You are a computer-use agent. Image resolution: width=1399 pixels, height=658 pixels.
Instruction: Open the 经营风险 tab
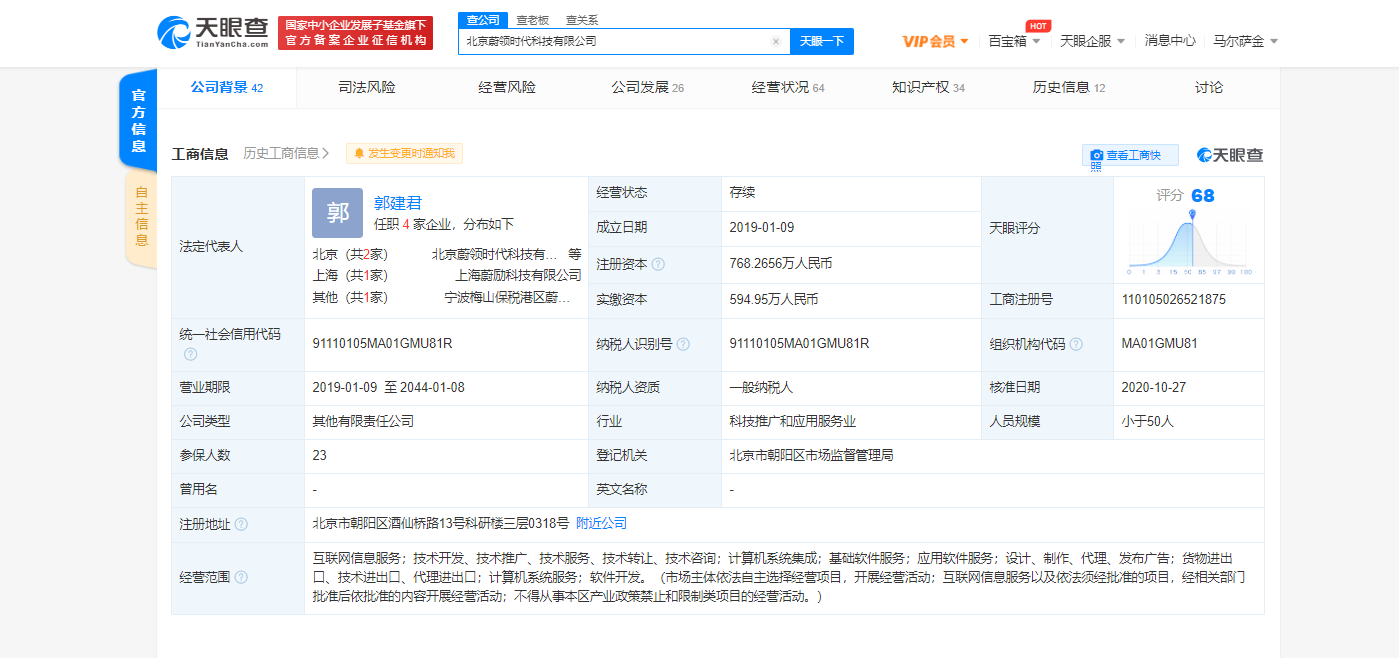[507, 87]
